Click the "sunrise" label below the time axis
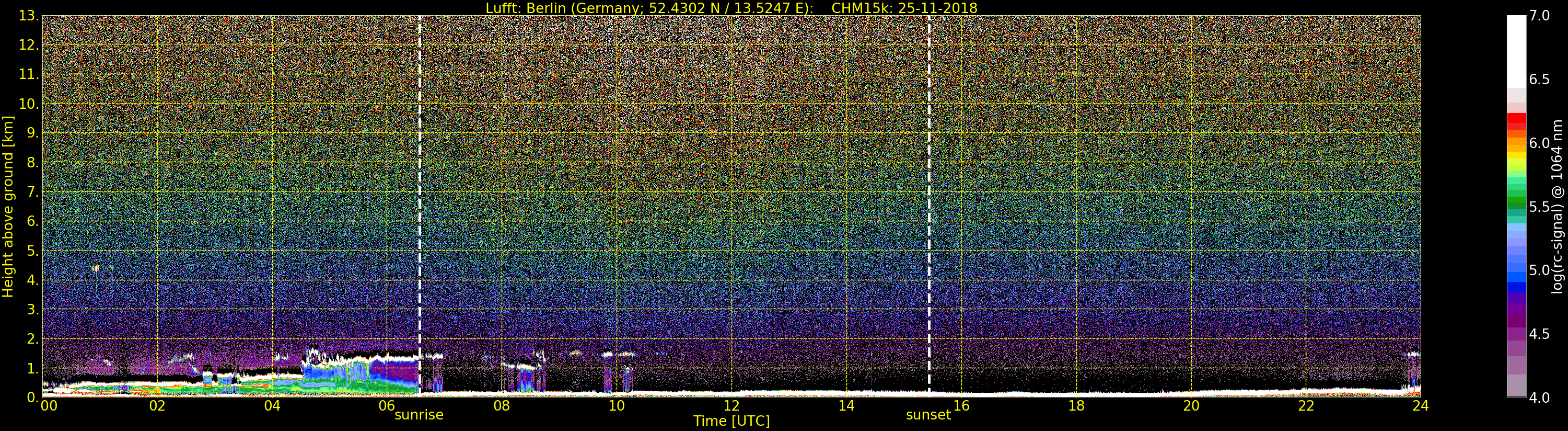The image size is (1568, 431). click(x=419, y=415)
